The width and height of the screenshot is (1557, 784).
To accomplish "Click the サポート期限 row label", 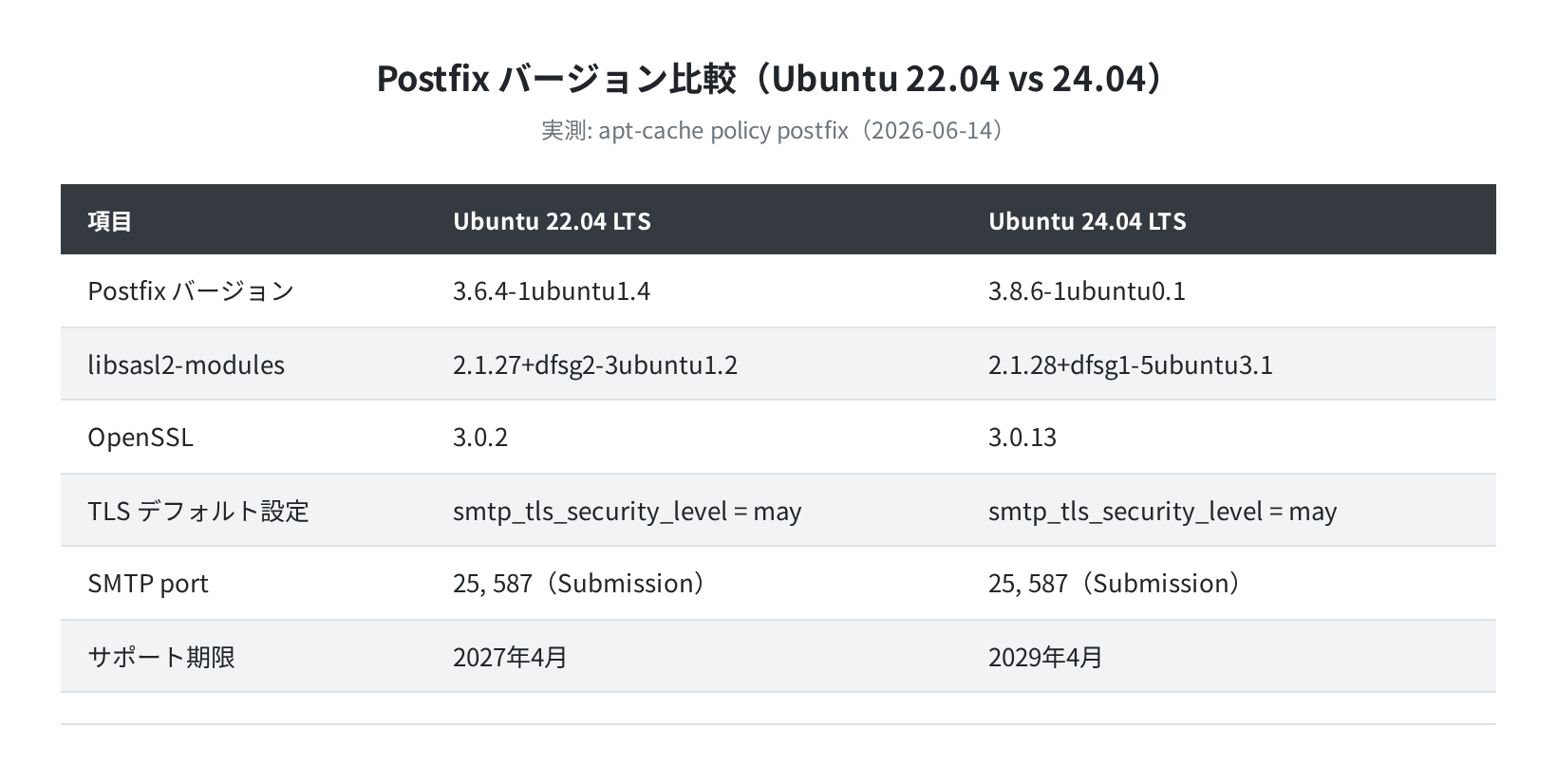I will pos(161,657).
